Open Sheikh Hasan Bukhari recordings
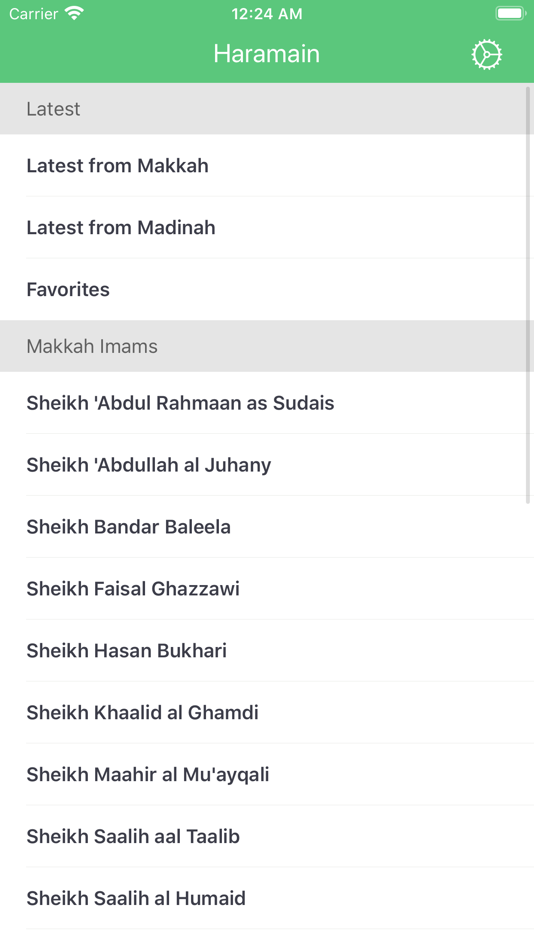The image size is (534, 950). 267,650
